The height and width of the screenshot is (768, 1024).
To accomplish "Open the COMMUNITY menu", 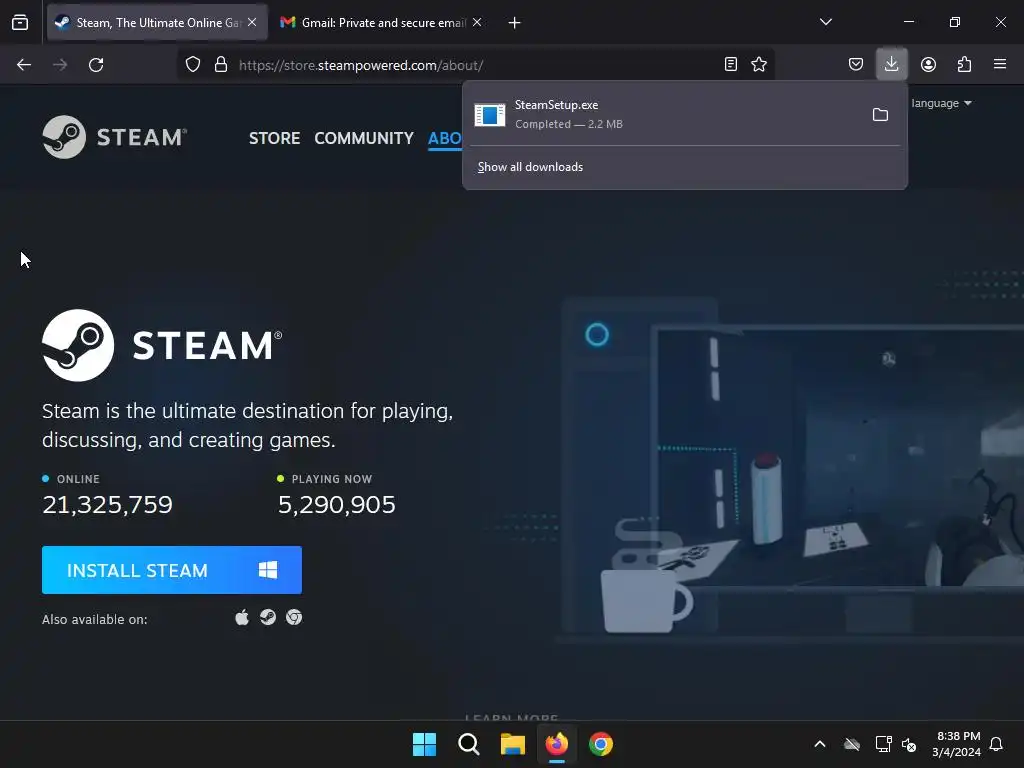I will pos(364,138).
